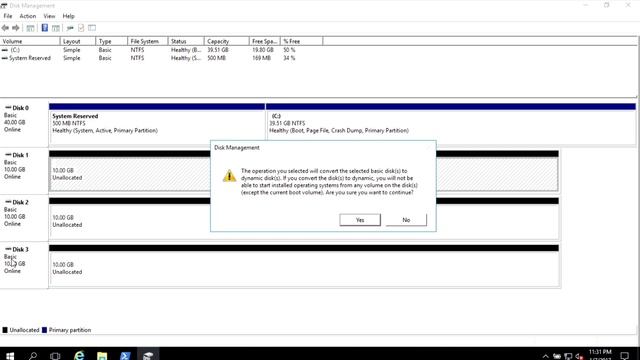Click the Show/Hide Console Tree toolbar icon
Viewport: 640px width, 360px height.
click(30, 28)
